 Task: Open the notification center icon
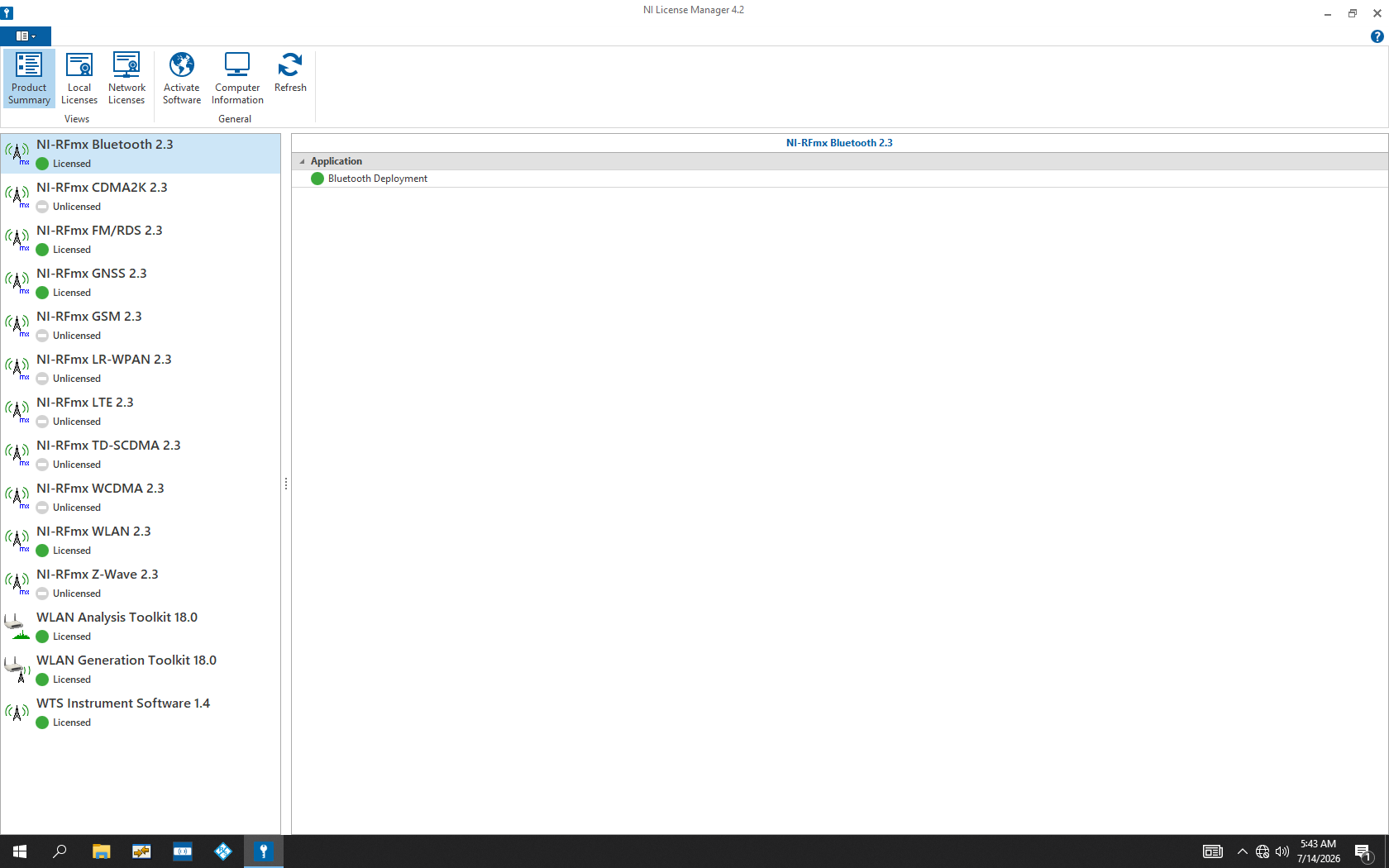coord(1363,851)
